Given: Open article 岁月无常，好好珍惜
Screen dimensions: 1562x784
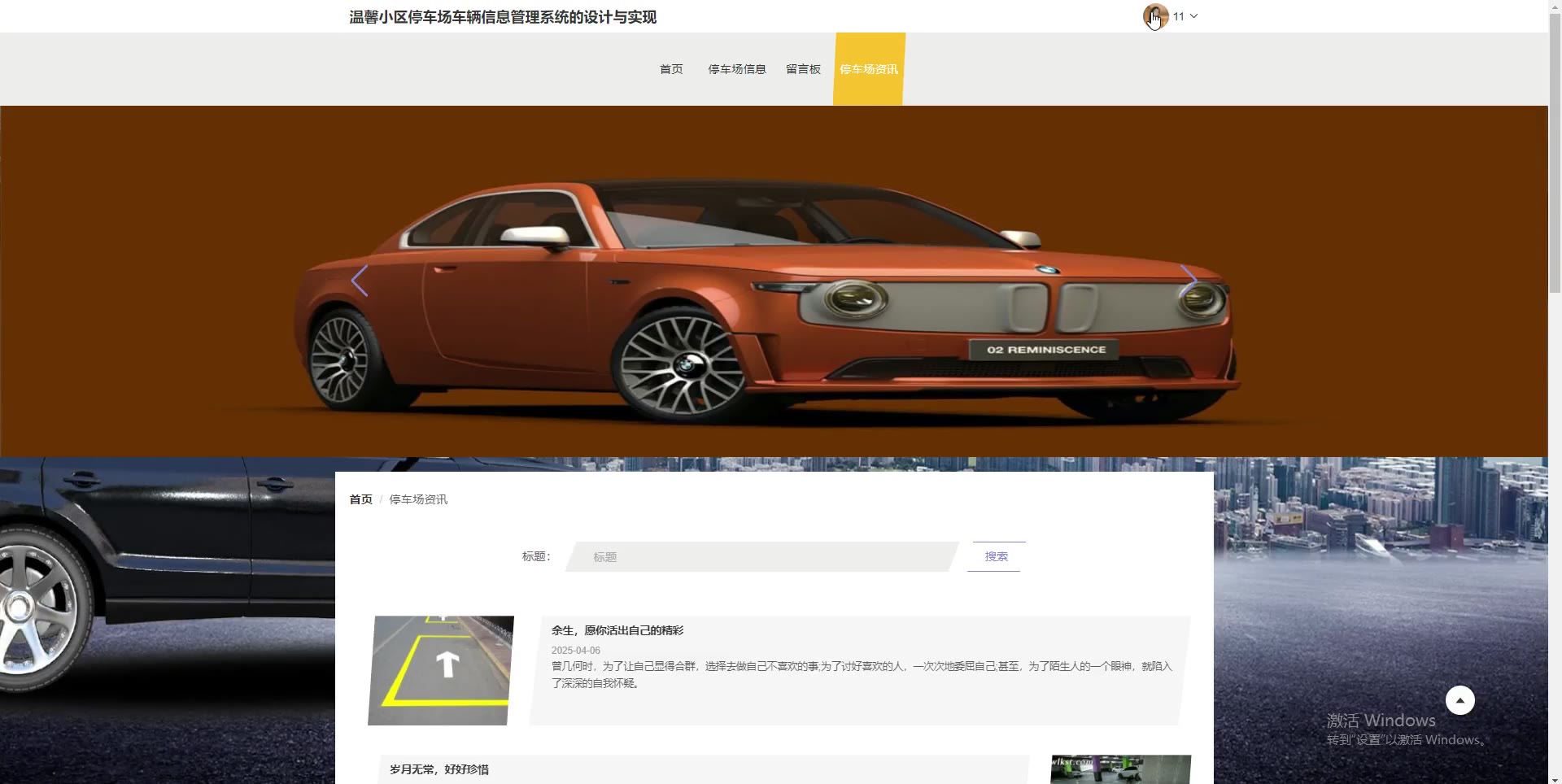Looking at the screenshot, I should pyautogui.click(x=439, y=769).
